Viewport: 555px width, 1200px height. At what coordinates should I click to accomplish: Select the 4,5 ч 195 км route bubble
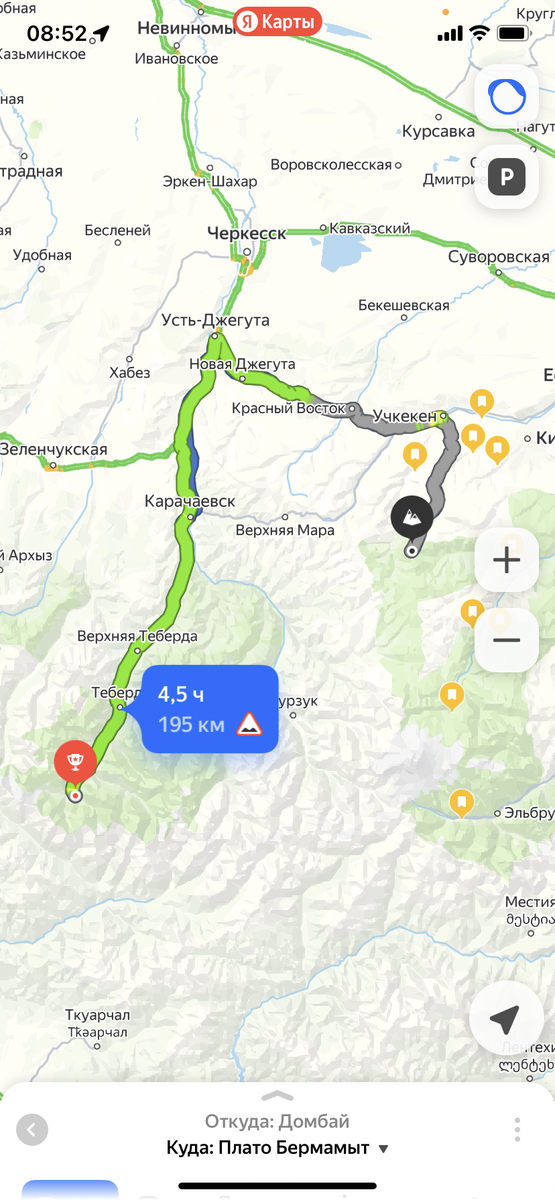(x=209, y=709)
